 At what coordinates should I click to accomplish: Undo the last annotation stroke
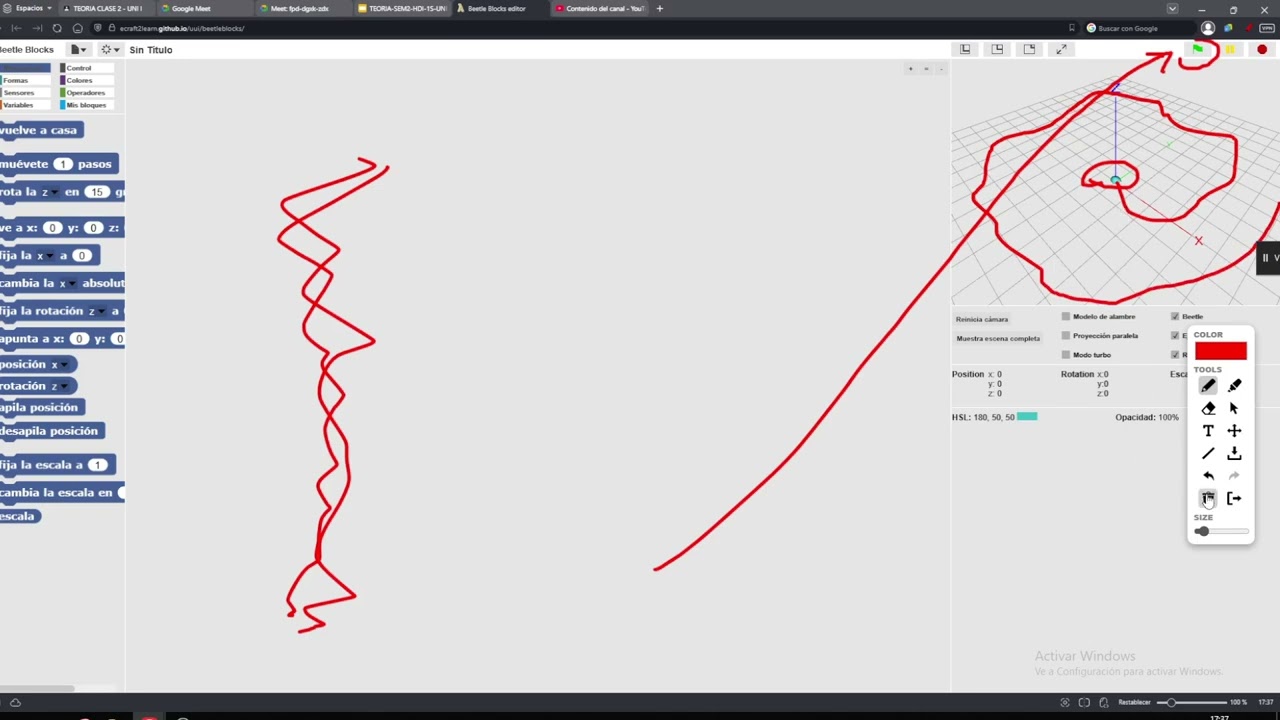[x=1208, y=476]
